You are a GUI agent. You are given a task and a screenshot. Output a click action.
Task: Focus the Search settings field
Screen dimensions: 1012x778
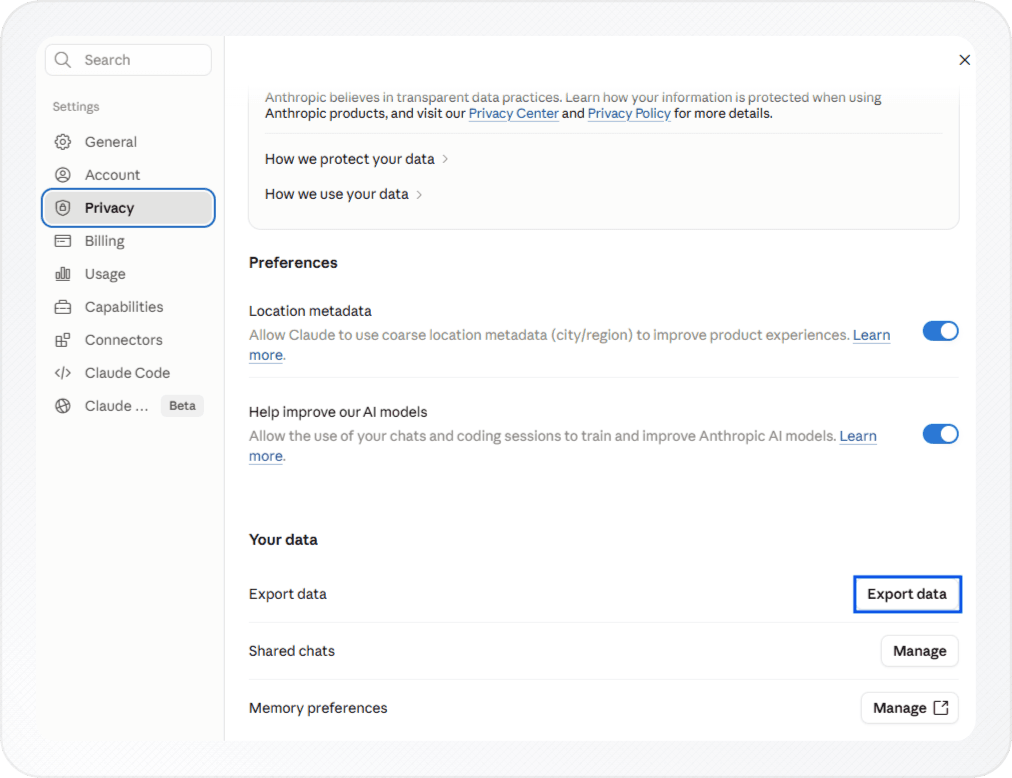coord(128,60)
